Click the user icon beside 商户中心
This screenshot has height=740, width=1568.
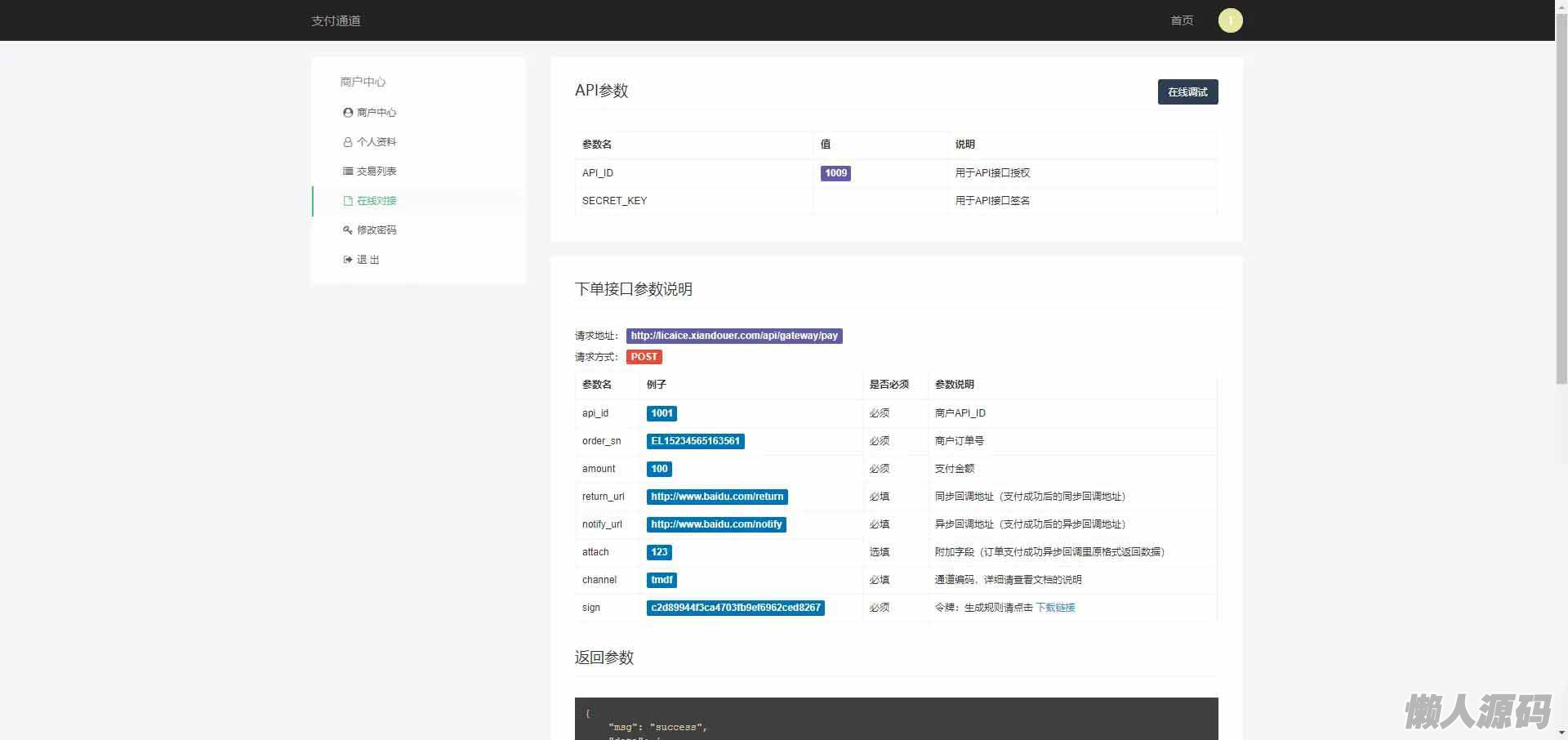[x=348, y=113]
